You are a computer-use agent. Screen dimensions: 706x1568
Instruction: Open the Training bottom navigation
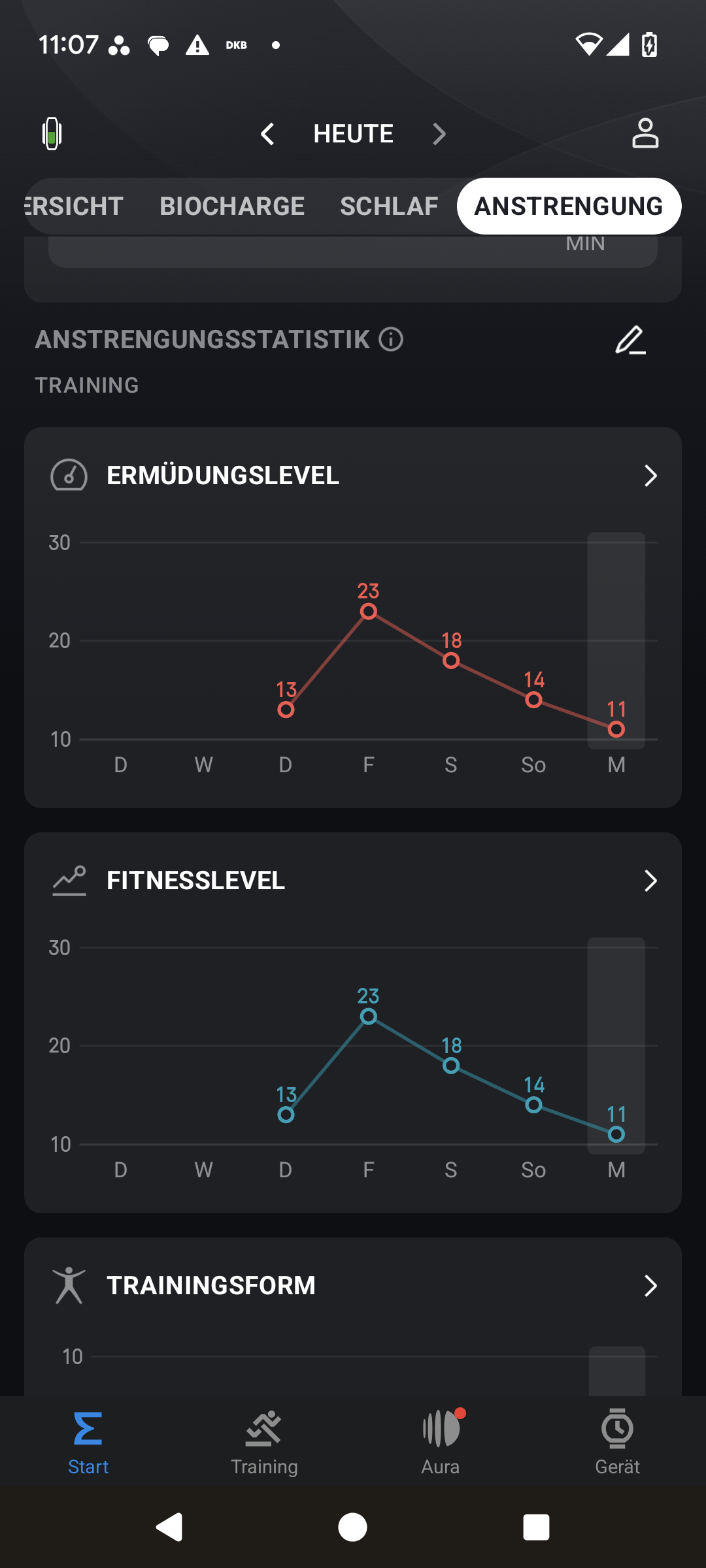[x=264, y=1441]
